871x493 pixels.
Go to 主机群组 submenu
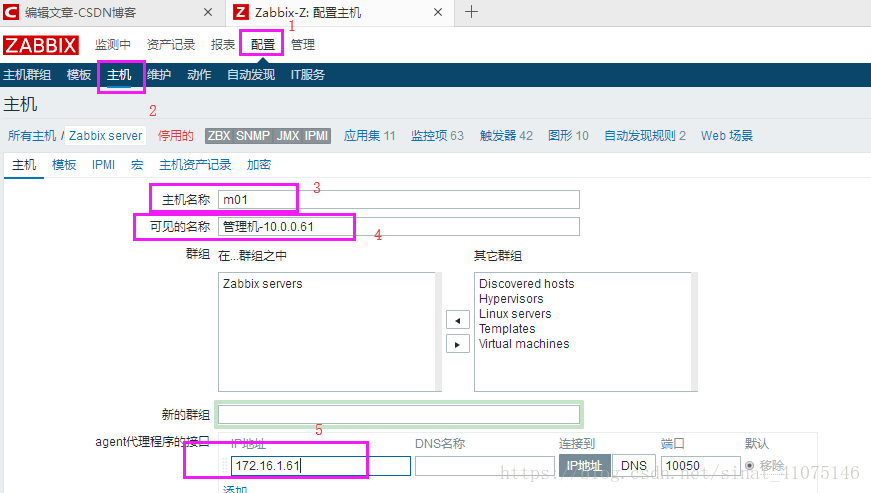coord(27,74)
